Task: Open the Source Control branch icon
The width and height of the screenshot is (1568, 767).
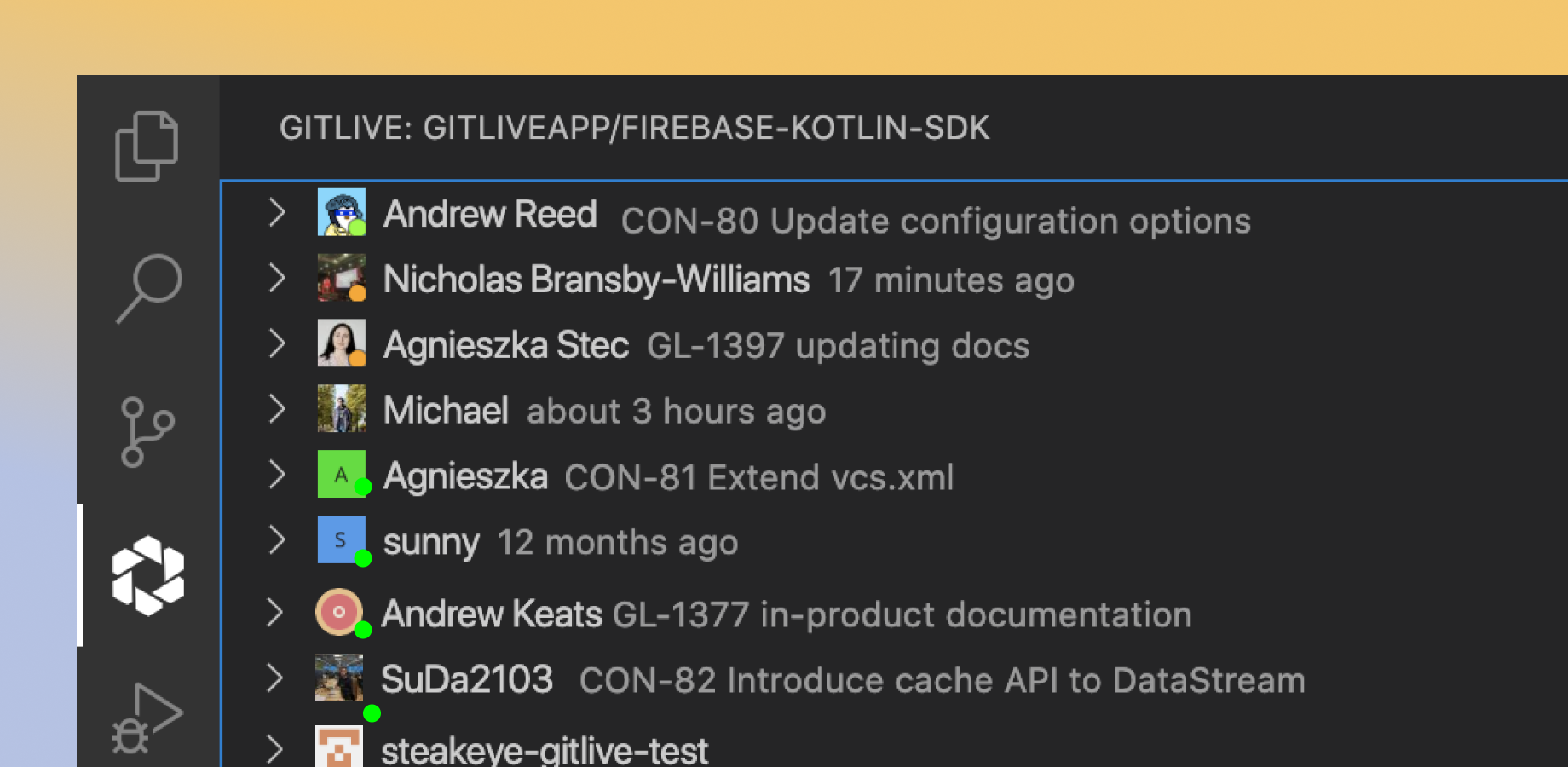Action: point(147,432)
